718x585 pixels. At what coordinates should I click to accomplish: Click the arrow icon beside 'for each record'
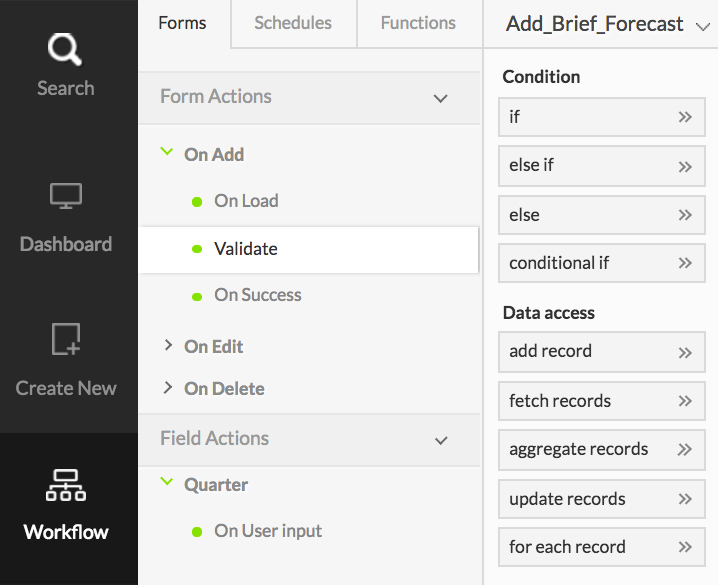pos(685,547)
